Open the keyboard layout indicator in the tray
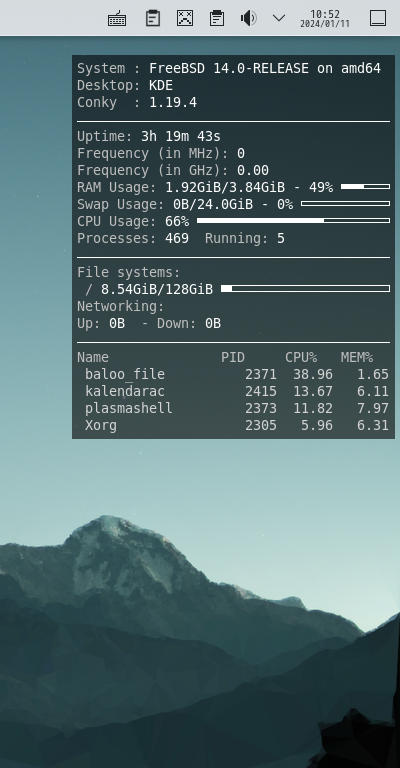Viewport: 400px width, 768px height. tap(117, 19)
